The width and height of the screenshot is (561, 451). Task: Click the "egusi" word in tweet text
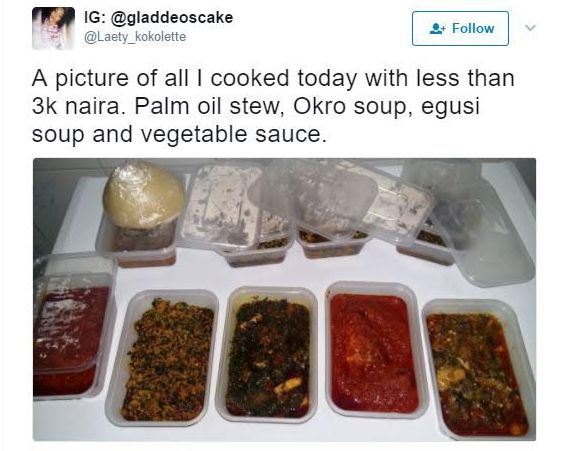pyautogui.click(x=450, y=107)
